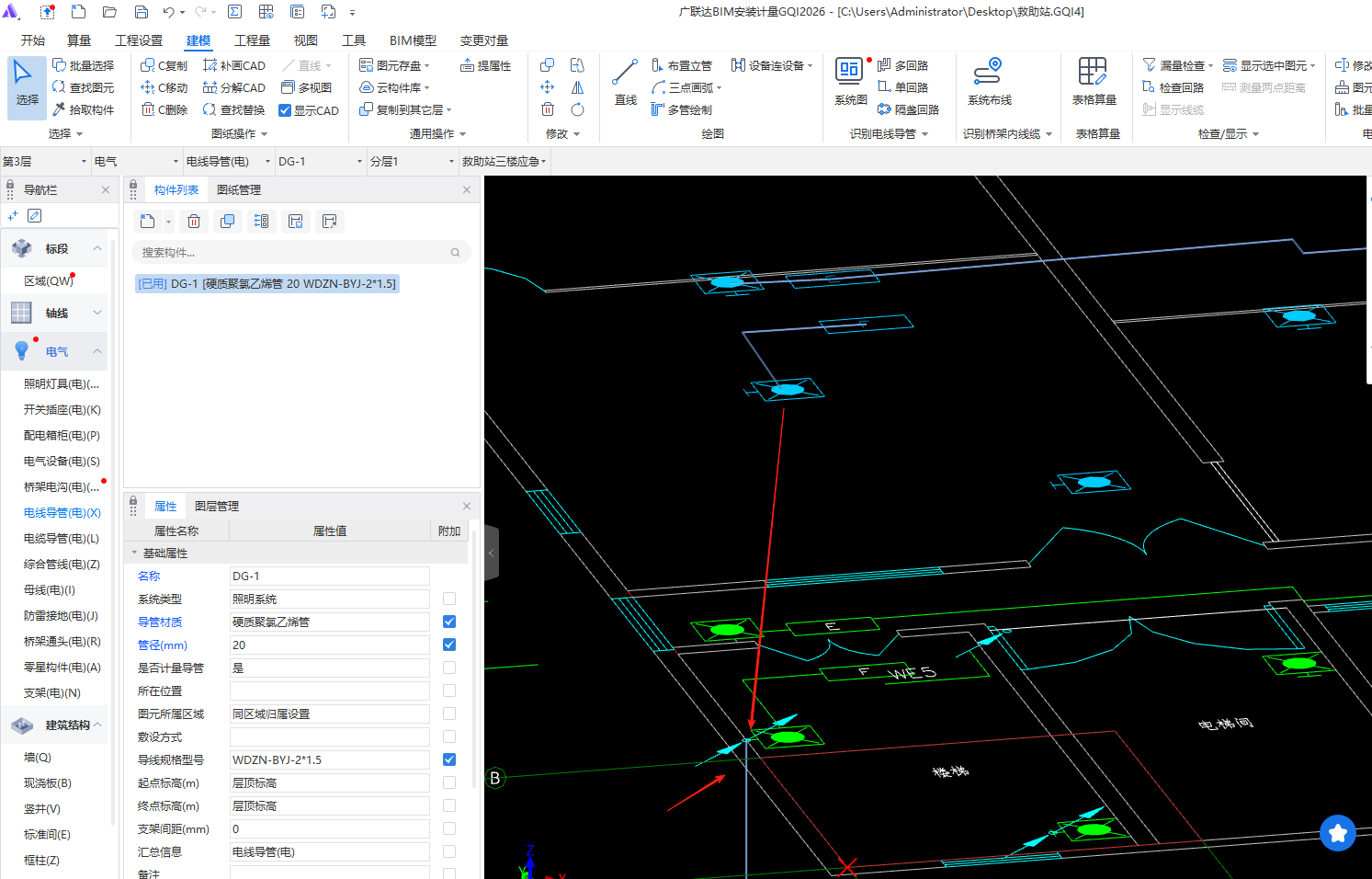1372x879 pixels.
Task: Click the 布置立管 tool
Action: click(682, 65)
